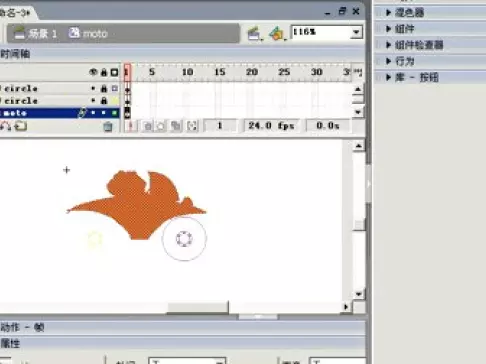Click the delete layer trash icon

pos(108,126)
